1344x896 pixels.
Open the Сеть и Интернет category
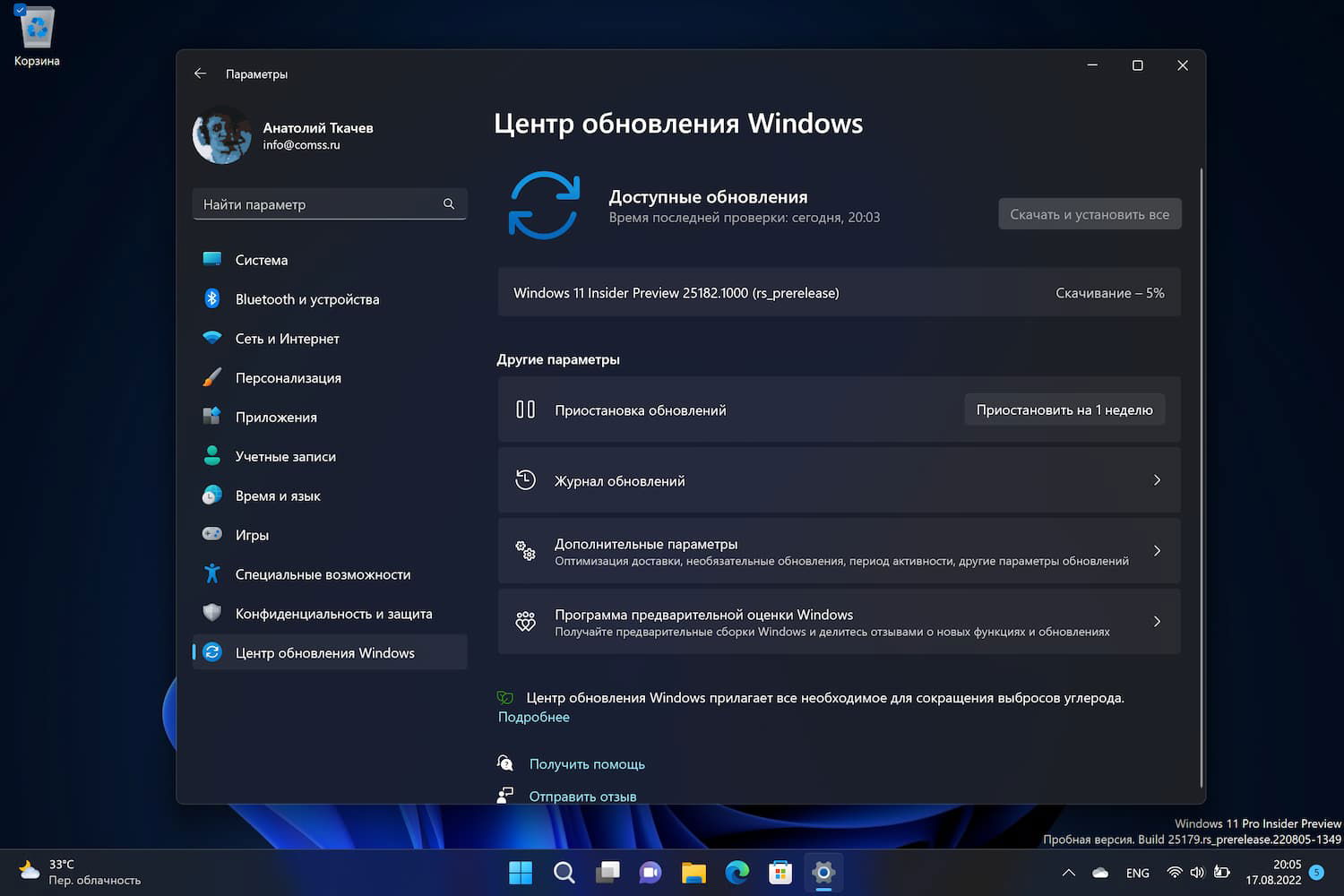(287, 338)
